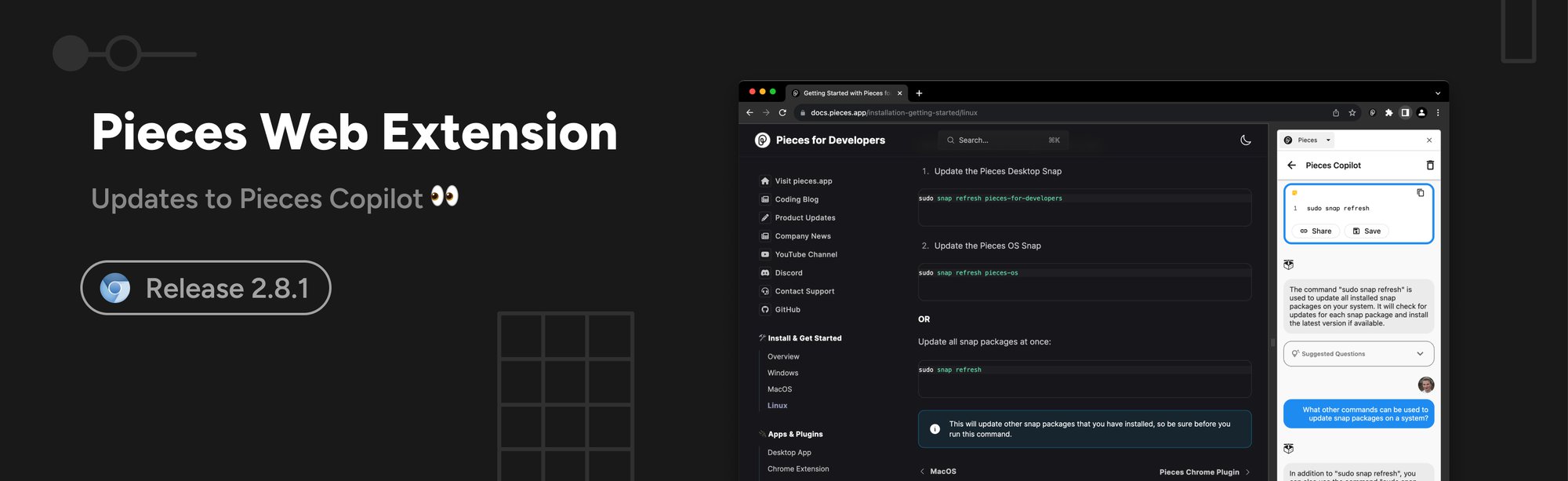Click the Save button in the Copilot snippet
The height and width of the screenshot is (481, 1568).
tap(1367, 231)
